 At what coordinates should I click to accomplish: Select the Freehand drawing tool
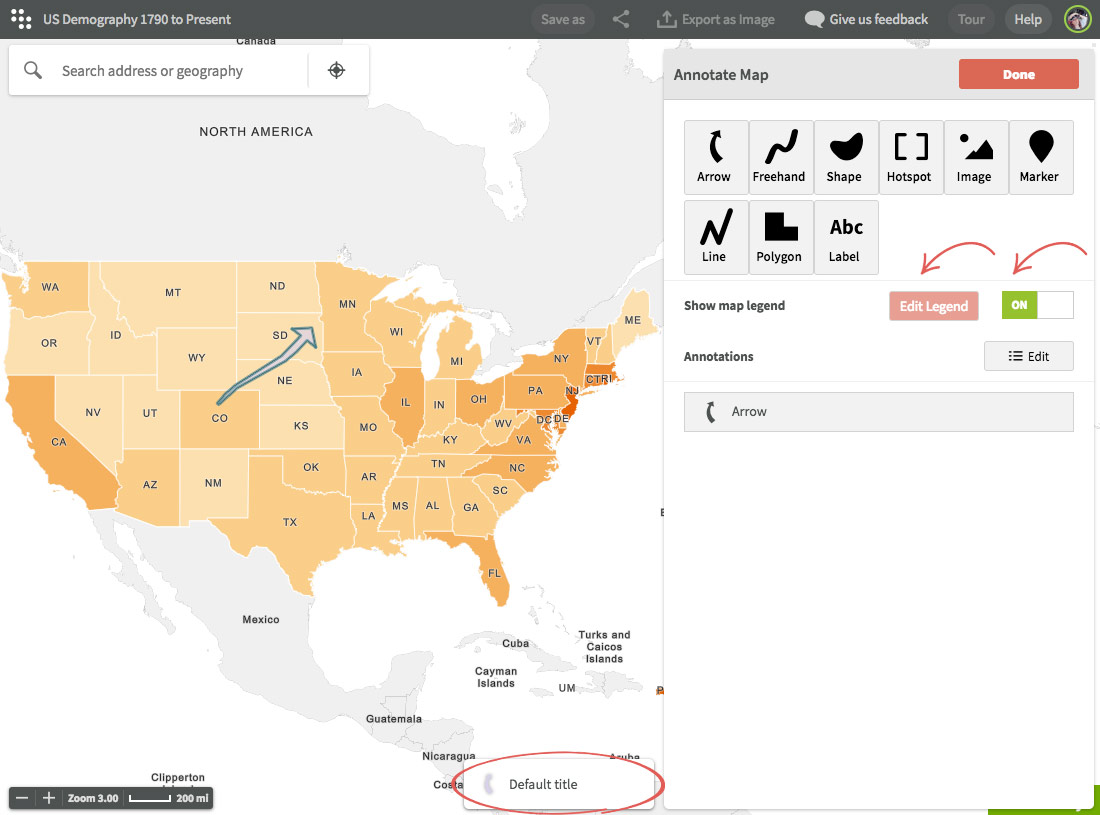pyautogui.click(x=781, y=157)
